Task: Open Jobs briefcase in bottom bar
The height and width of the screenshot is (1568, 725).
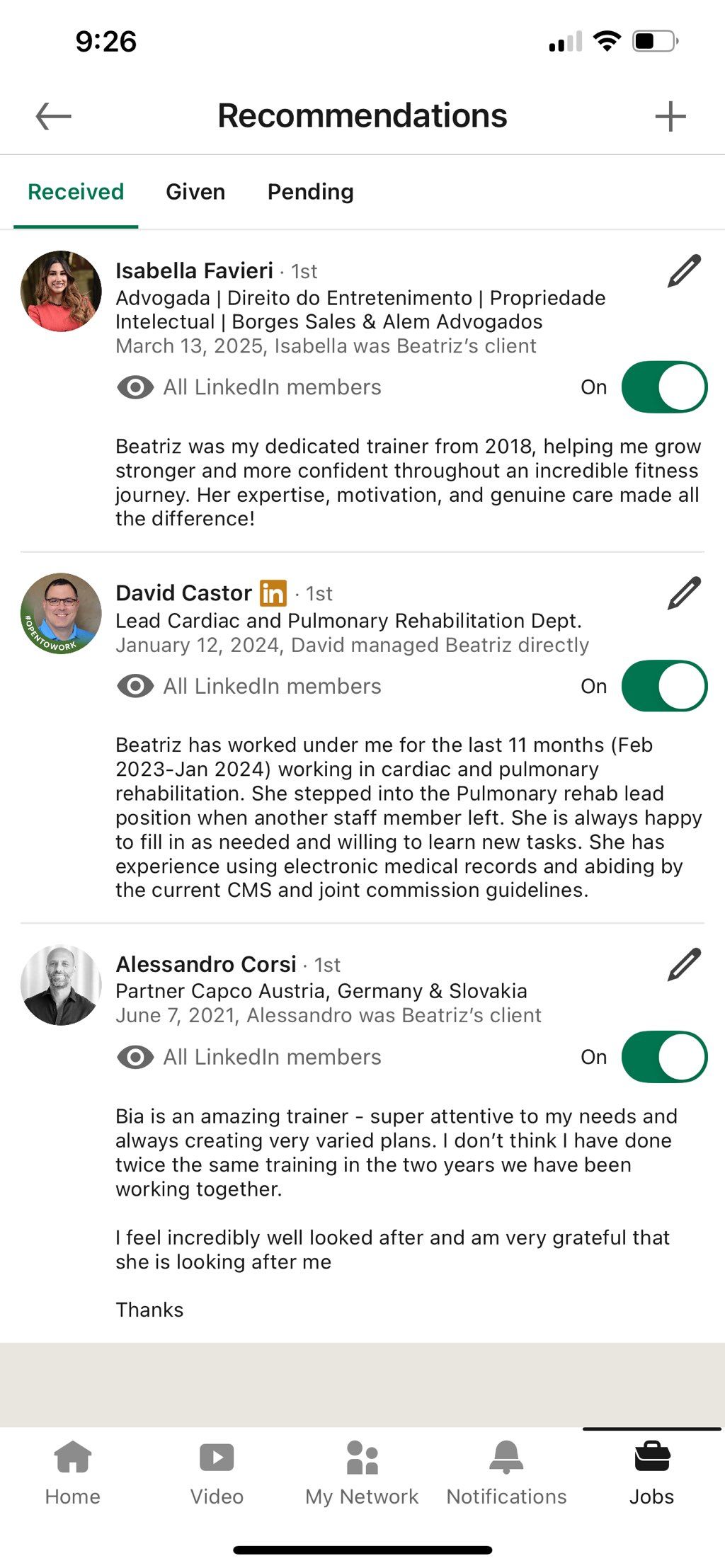Action: point(651,1474)
